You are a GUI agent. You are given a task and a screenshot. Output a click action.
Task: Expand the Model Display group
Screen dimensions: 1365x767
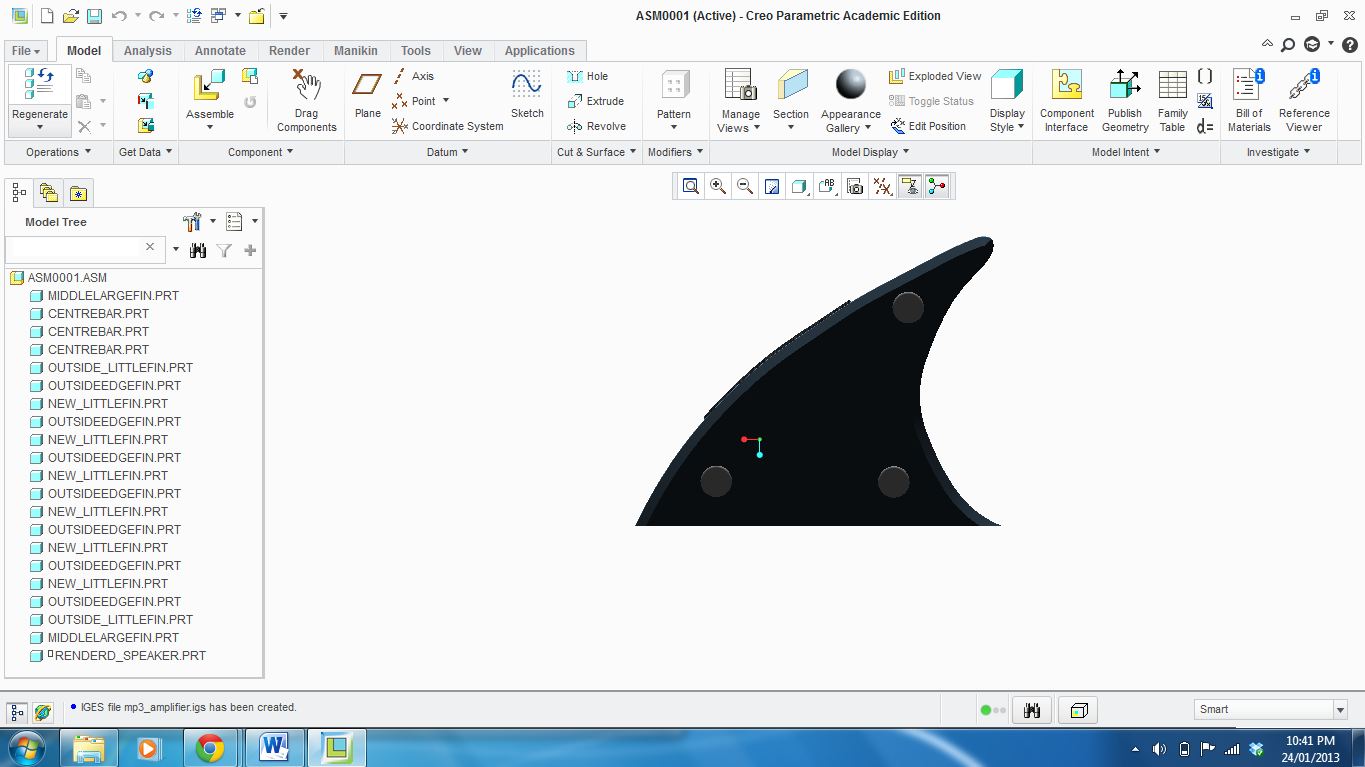point(871,152)
